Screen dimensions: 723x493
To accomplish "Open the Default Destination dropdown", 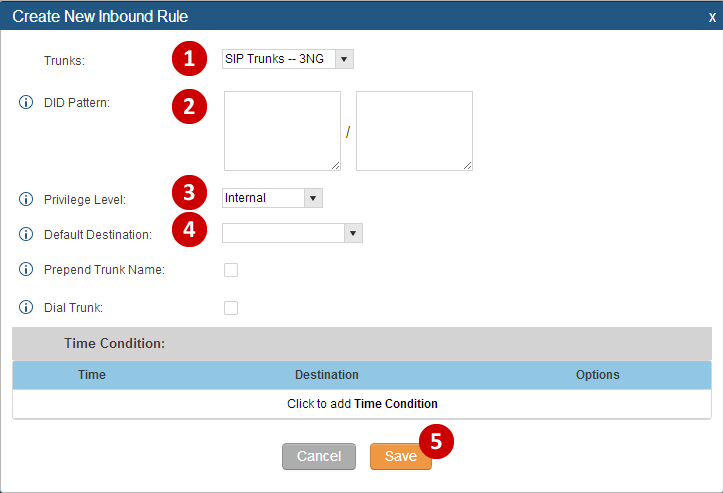I will pos(291,233).
